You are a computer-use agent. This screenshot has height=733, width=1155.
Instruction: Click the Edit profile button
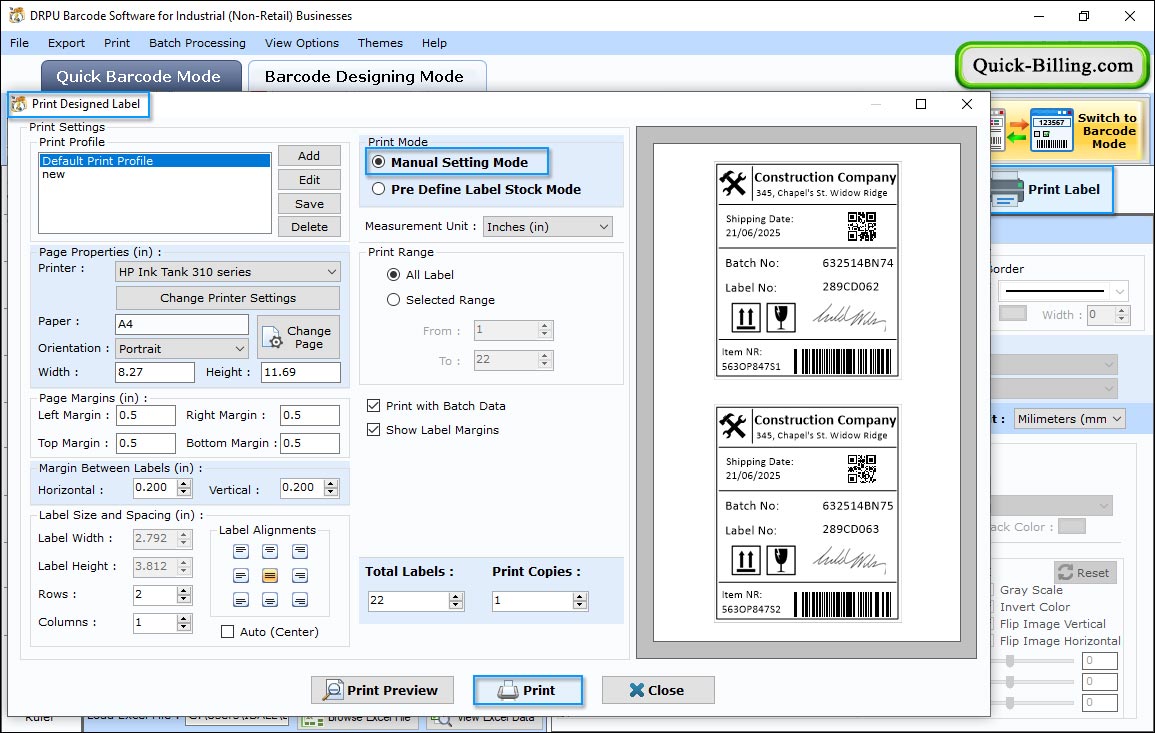(309, 180)
